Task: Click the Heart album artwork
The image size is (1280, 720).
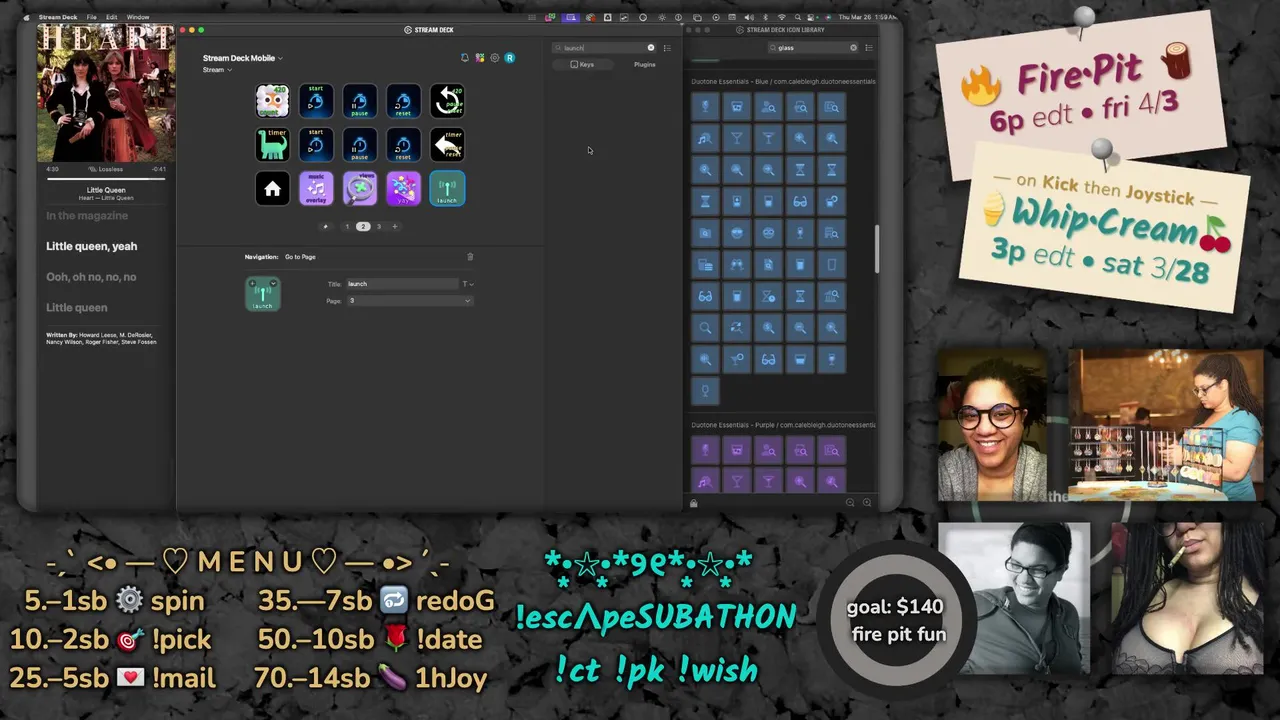Action: (x=105, y=93)
